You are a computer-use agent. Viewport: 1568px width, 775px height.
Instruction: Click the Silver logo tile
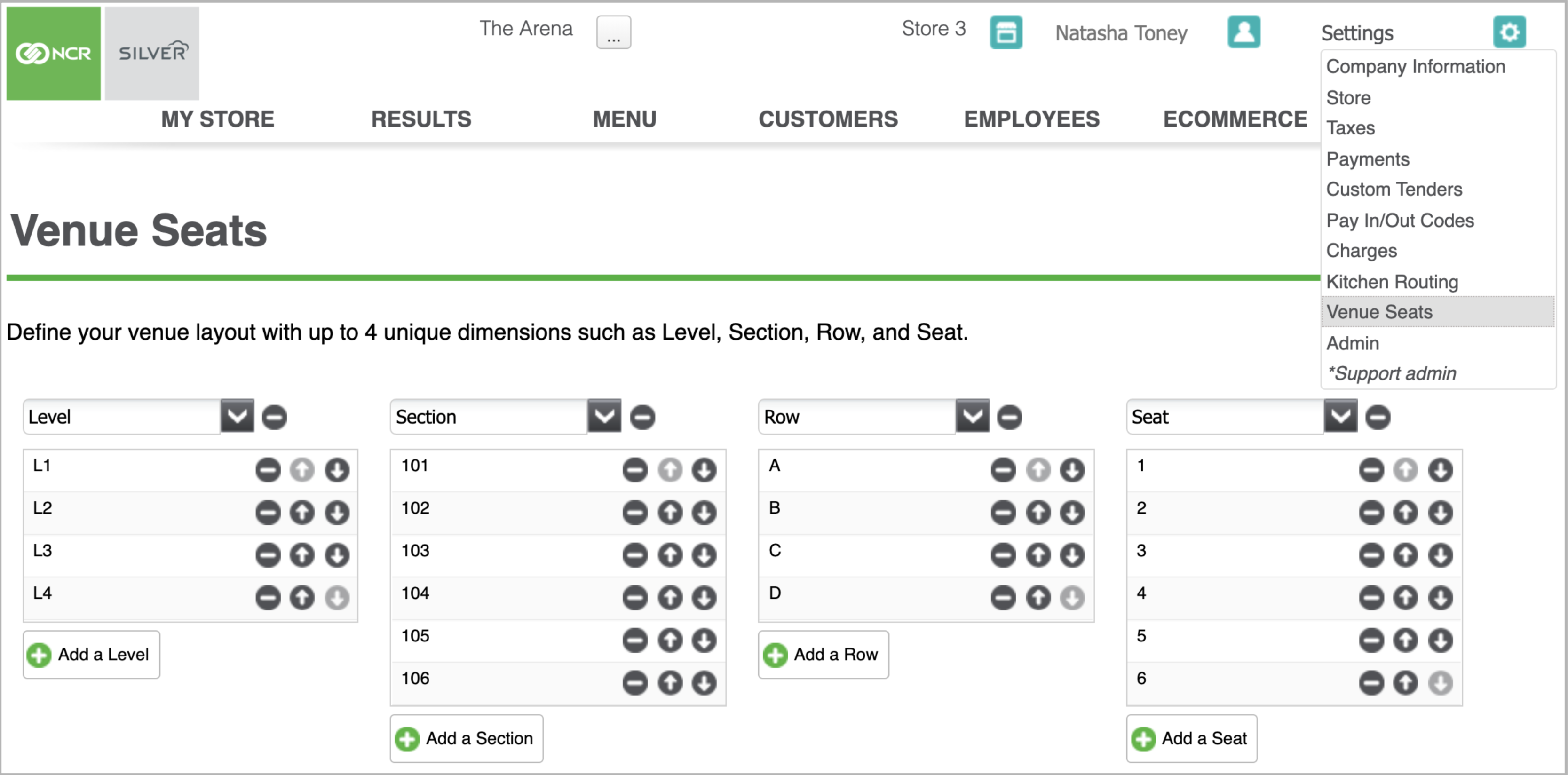tap(152, 54)
